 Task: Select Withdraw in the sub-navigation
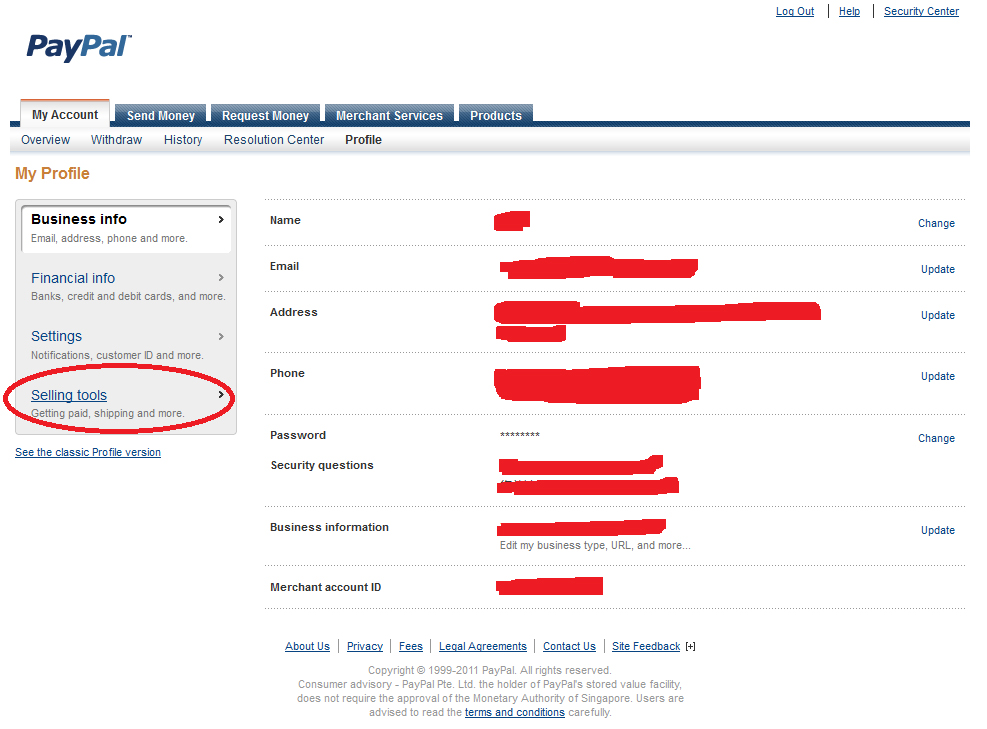(116, 140)
